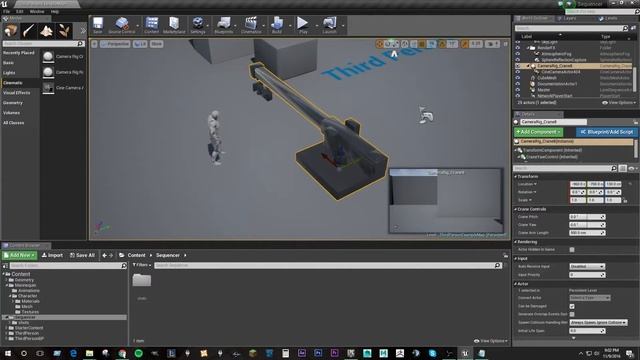Viewport: 640px width, 360px height.
Task: Click the Build toolbar icon
Action: click(x=277, y=25)
